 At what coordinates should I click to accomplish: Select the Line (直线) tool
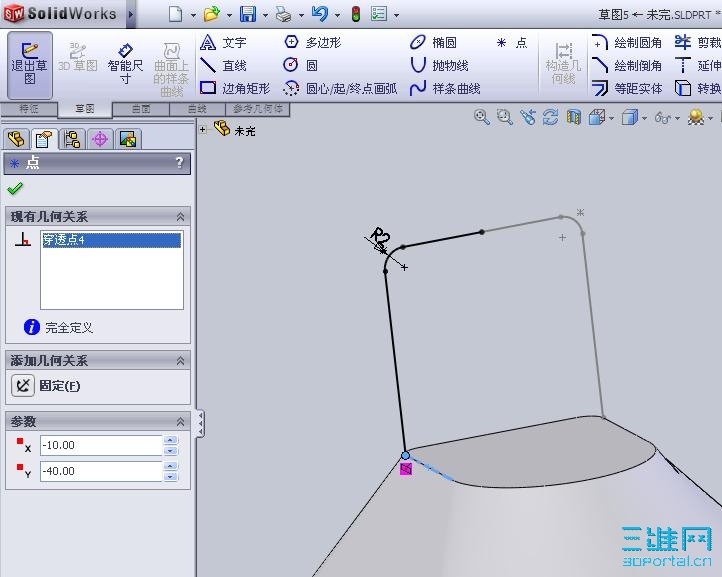[x=224, y=65]
